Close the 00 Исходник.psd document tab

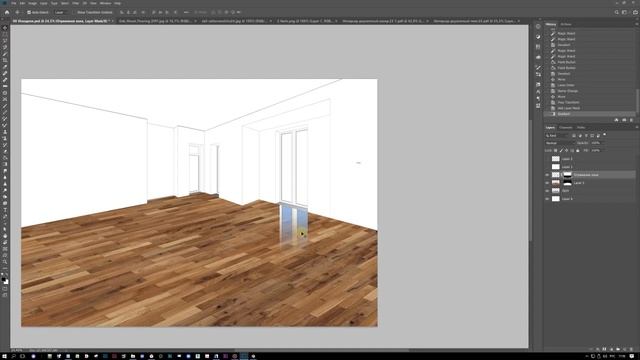click(x=113, y=21)
